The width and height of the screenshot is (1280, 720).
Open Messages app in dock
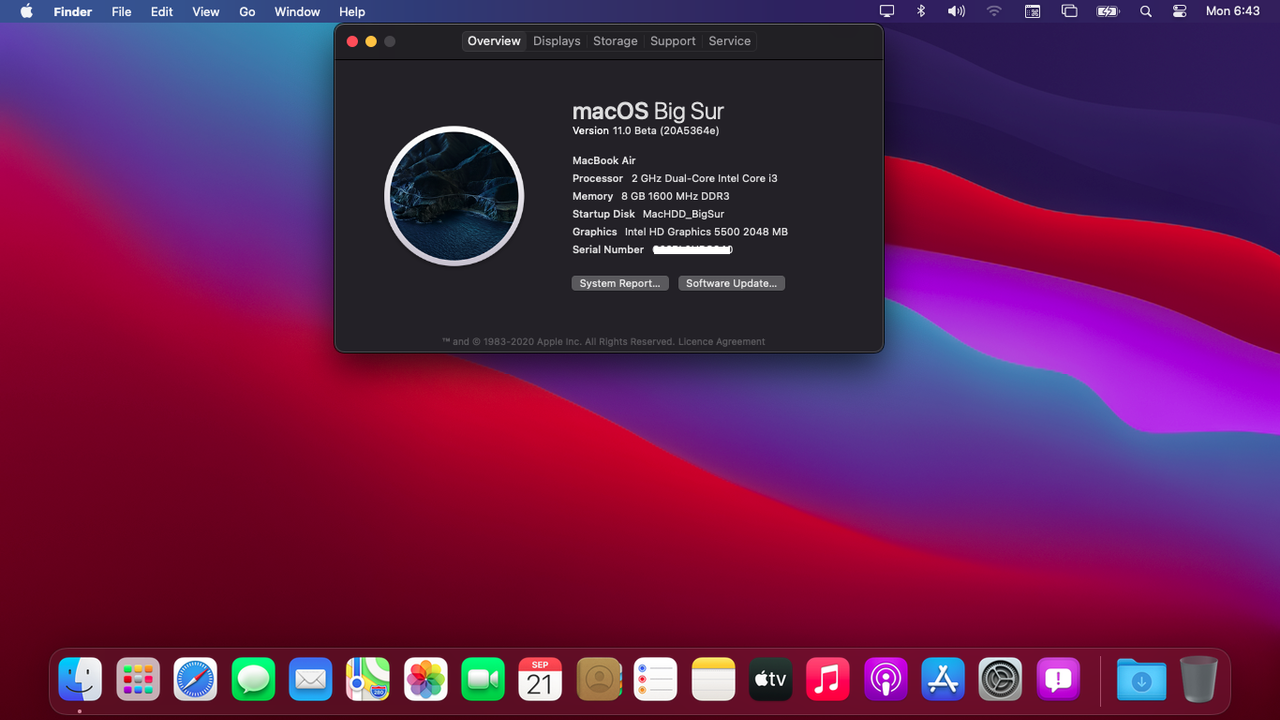[253, 679]
